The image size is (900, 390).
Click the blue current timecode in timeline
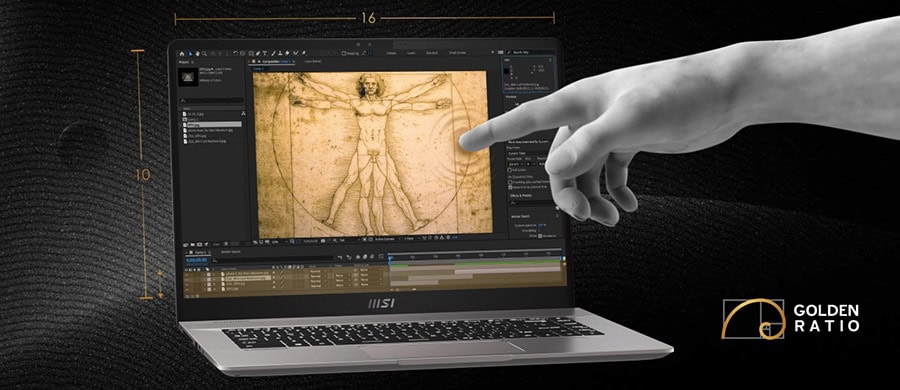click(x=197, y=260)
